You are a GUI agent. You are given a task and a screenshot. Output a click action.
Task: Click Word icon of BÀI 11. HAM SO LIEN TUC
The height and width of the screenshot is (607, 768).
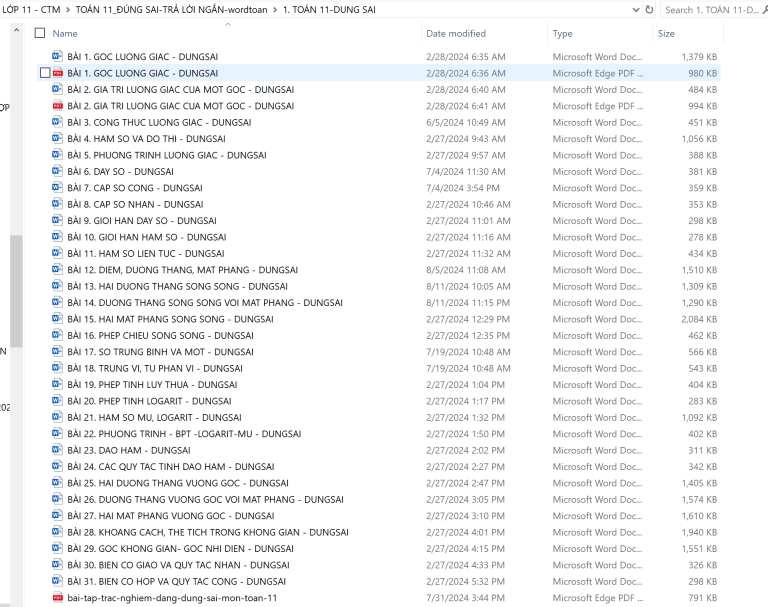(x=57, y=253)
